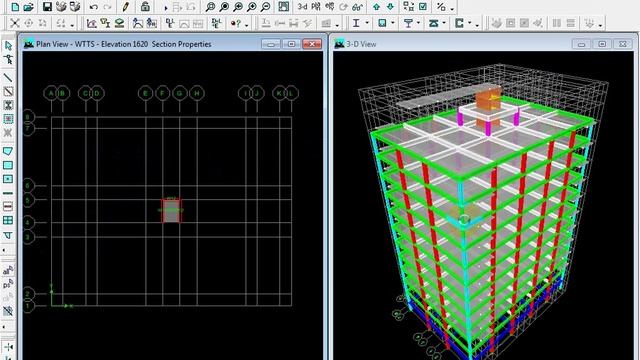640x360 pixels.
Task: Choose draw rectangular areas tool
Action: pyautogui.click(x=8, y=165)
